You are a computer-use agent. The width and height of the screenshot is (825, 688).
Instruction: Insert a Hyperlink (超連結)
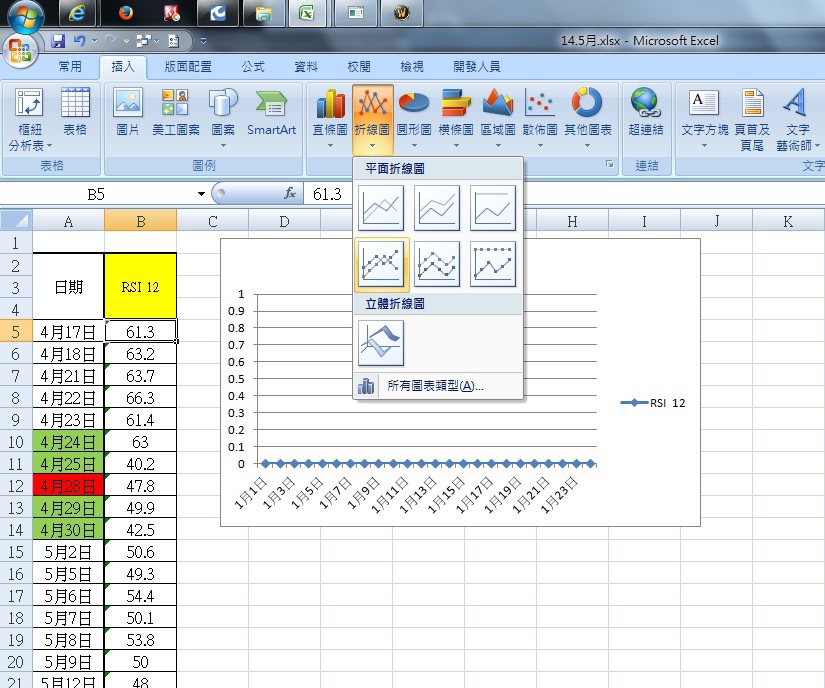646,112
